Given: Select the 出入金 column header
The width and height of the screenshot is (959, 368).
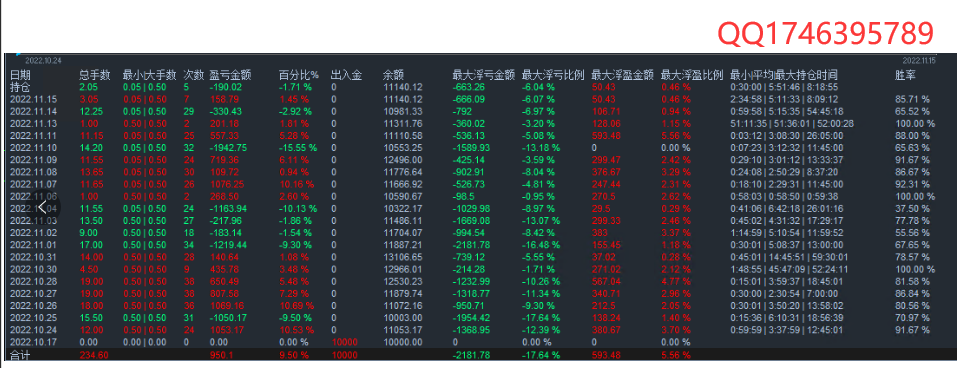Looking at the screenshot, I should pos(346,75).
